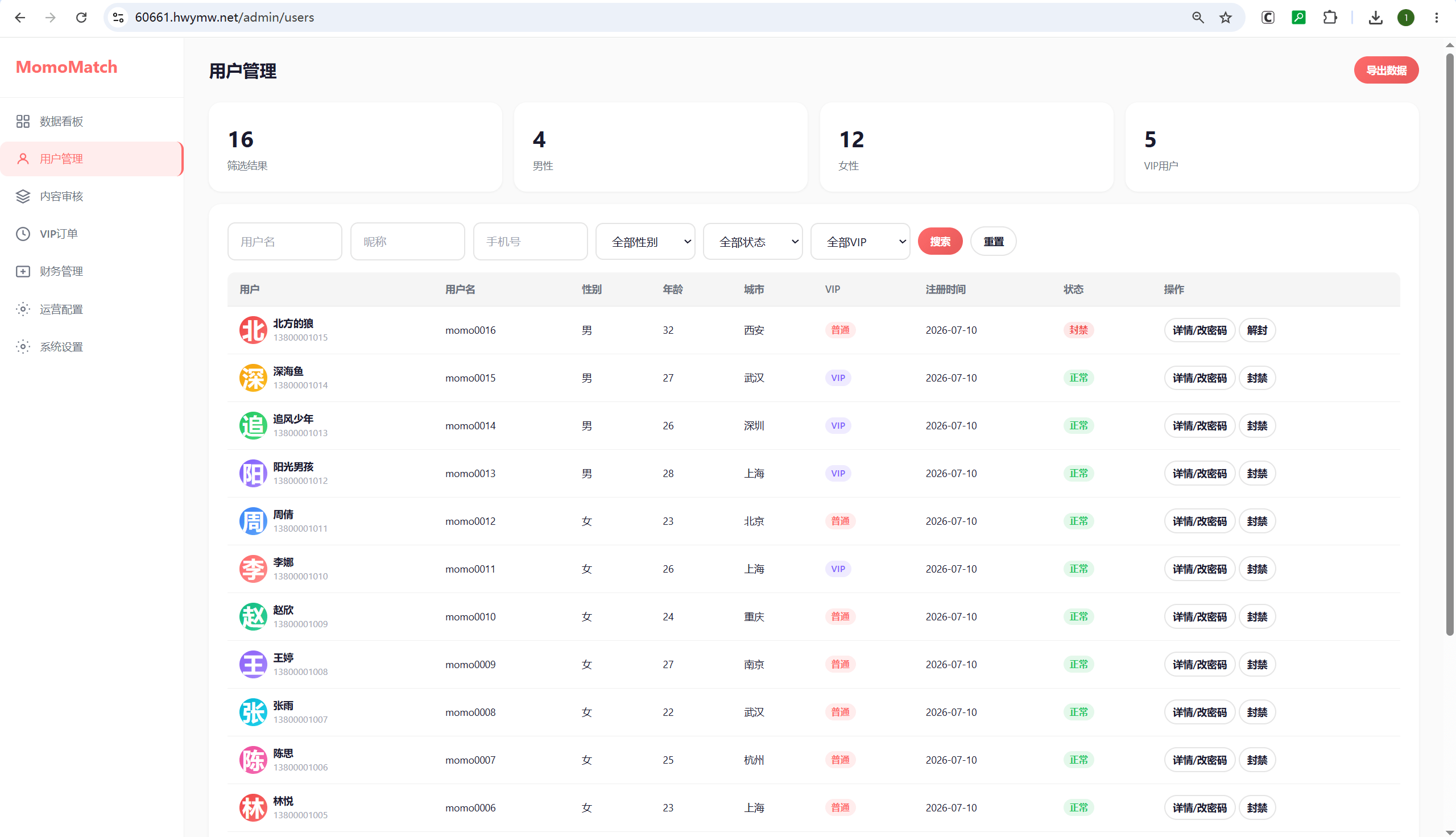
Task: Click the 系统设置 gear icon
Action: click(23, 347)
